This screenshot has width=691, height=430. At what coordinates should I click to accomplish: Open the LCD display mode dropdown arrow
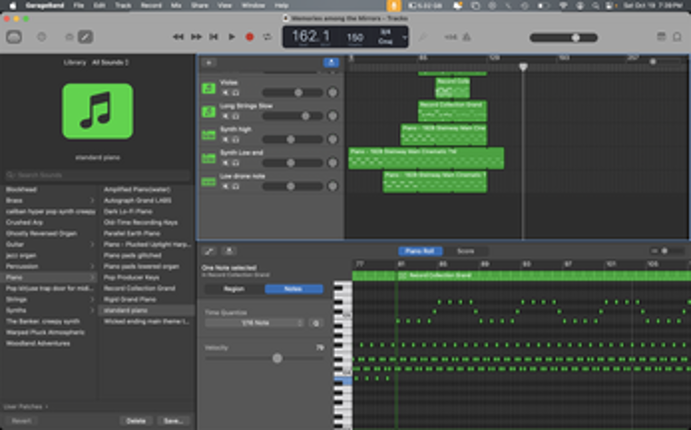click(404, 37)
